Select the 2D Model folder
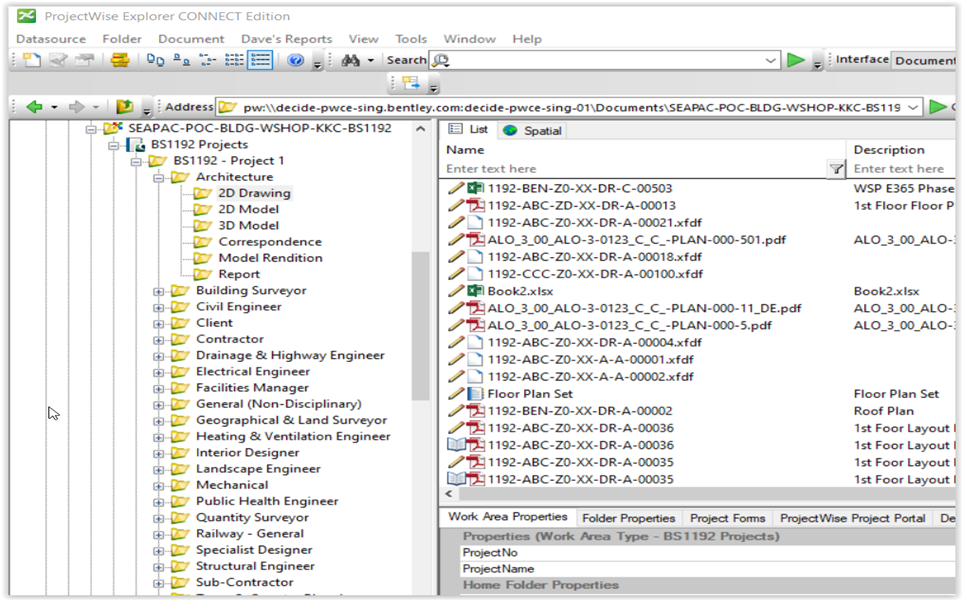This screenshot has width=963, height=601. 248,209
